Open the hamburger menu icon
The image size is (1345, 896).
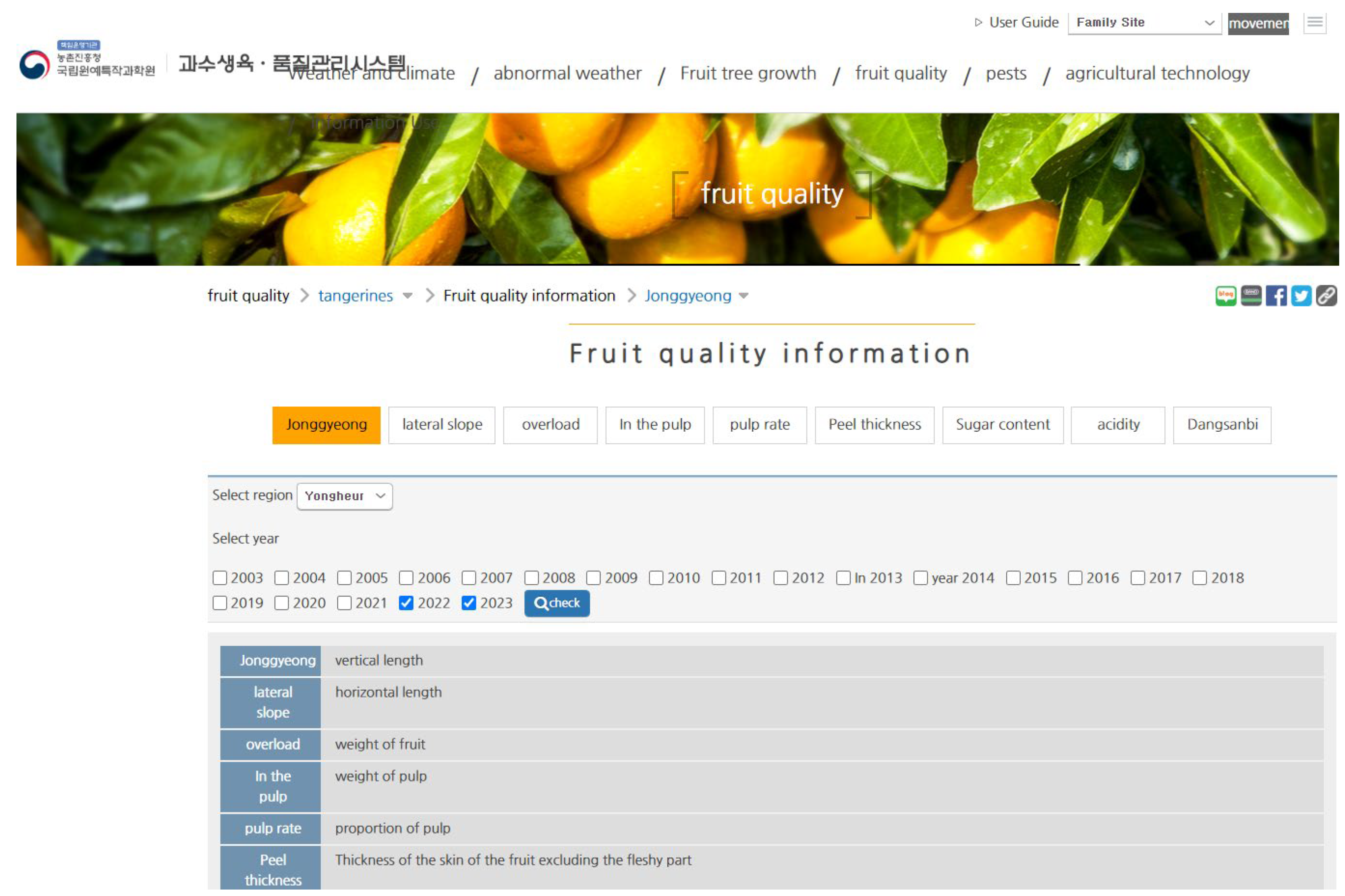point(1314,23)
